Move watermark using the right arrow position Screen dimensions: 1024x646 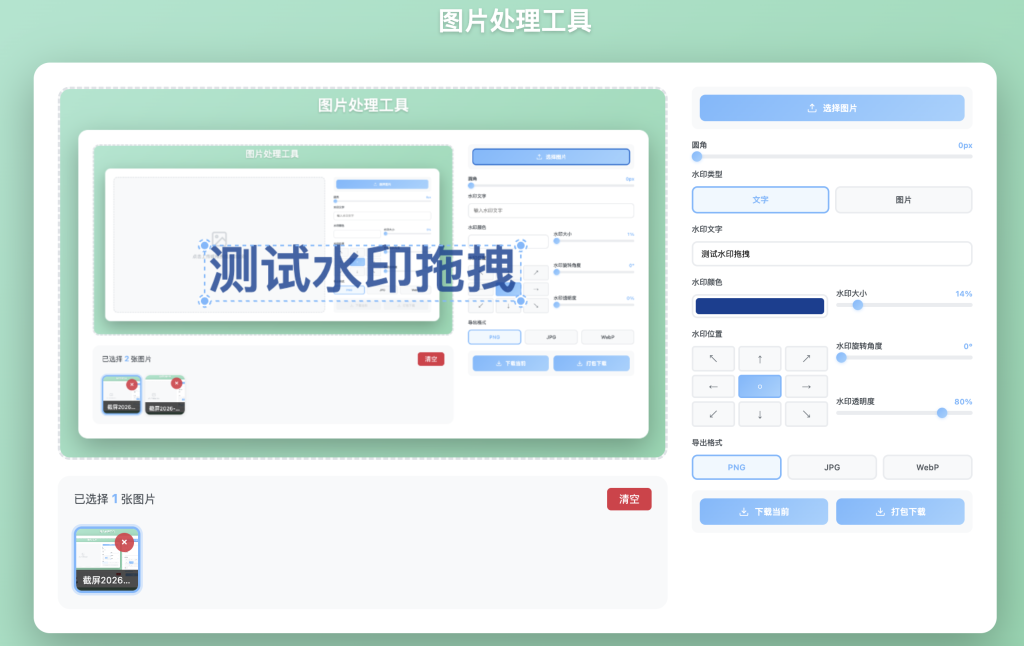click(806, 387)
